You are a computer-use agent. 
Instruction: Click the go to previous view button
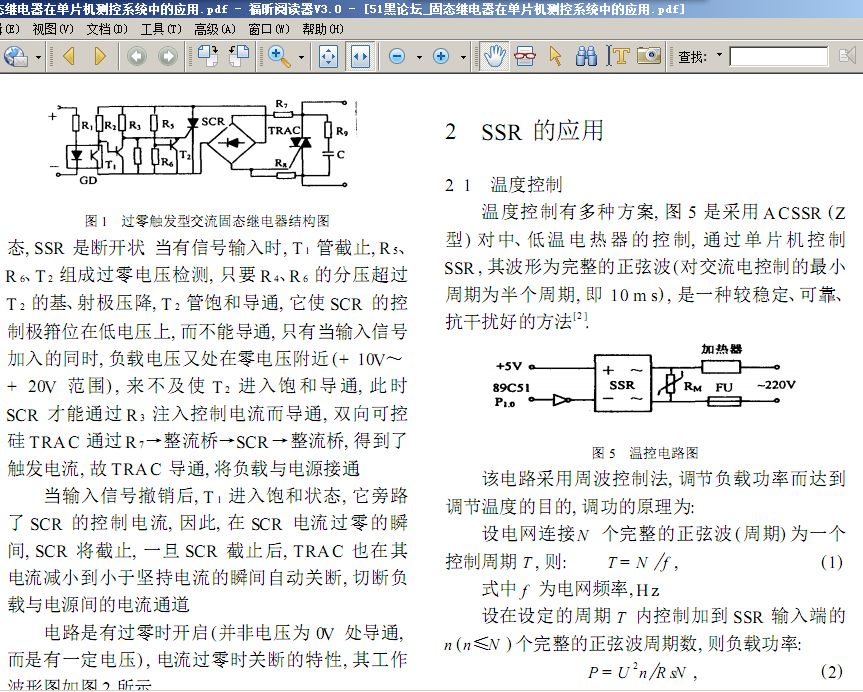(x=137, y=56)
